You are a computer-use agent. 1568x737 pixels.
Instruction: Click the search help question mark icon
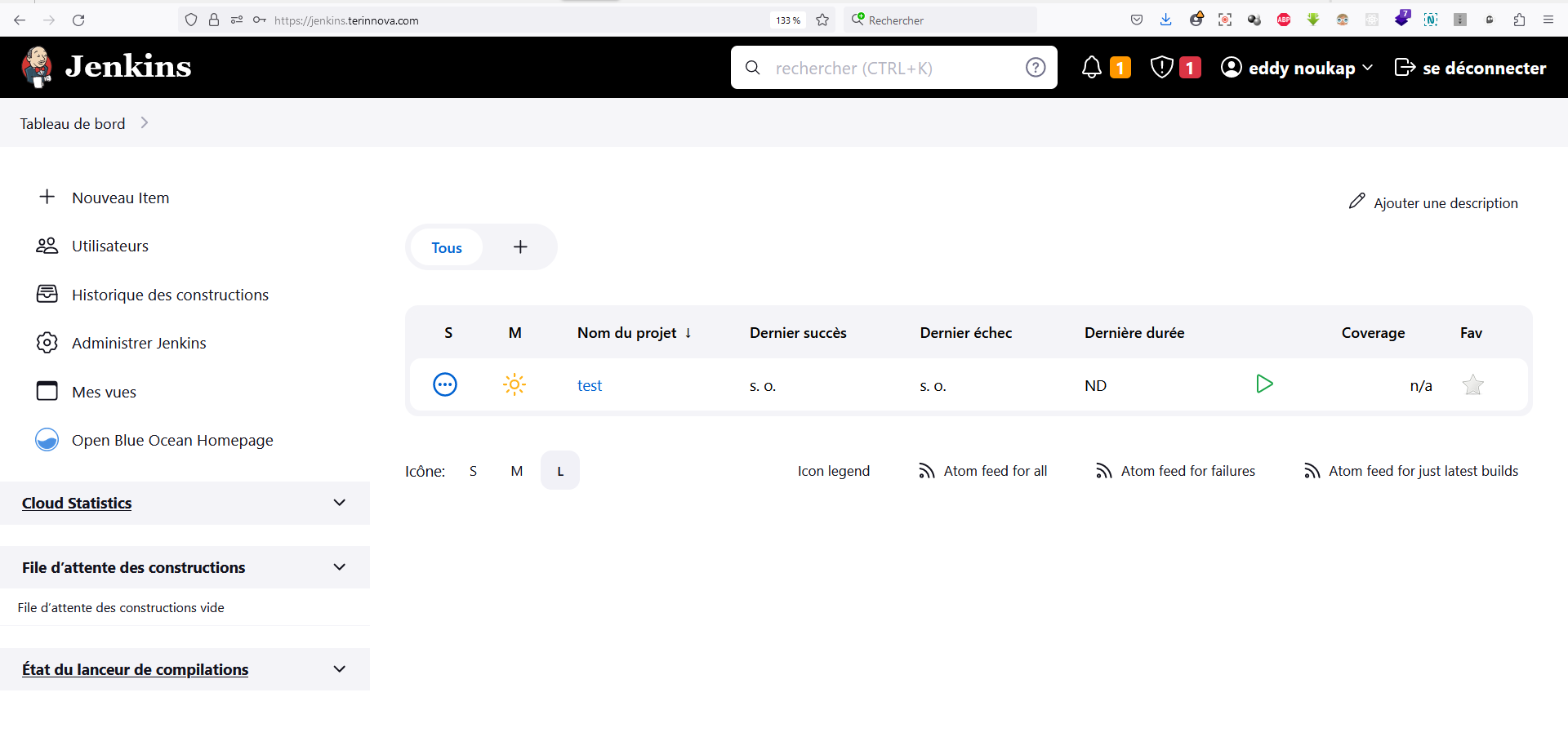1036,68
